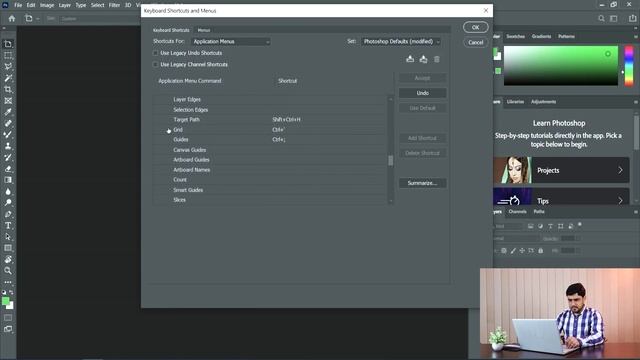
Task: Enable Use Legacy Undo Shortcuts checkbox
Action: click(155, 53)
